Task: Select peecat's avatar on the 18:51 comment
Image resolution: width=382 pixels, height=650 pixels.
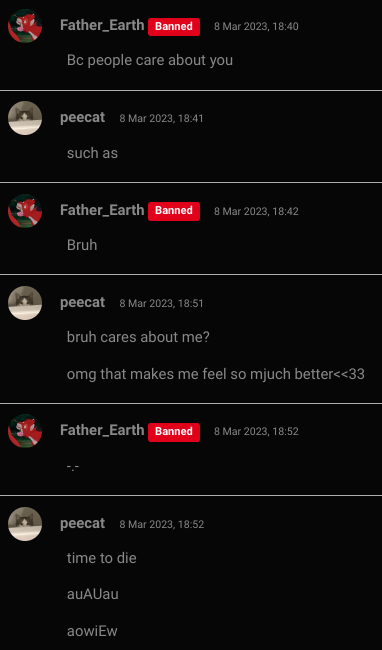Action: click(x=25, y=303)
